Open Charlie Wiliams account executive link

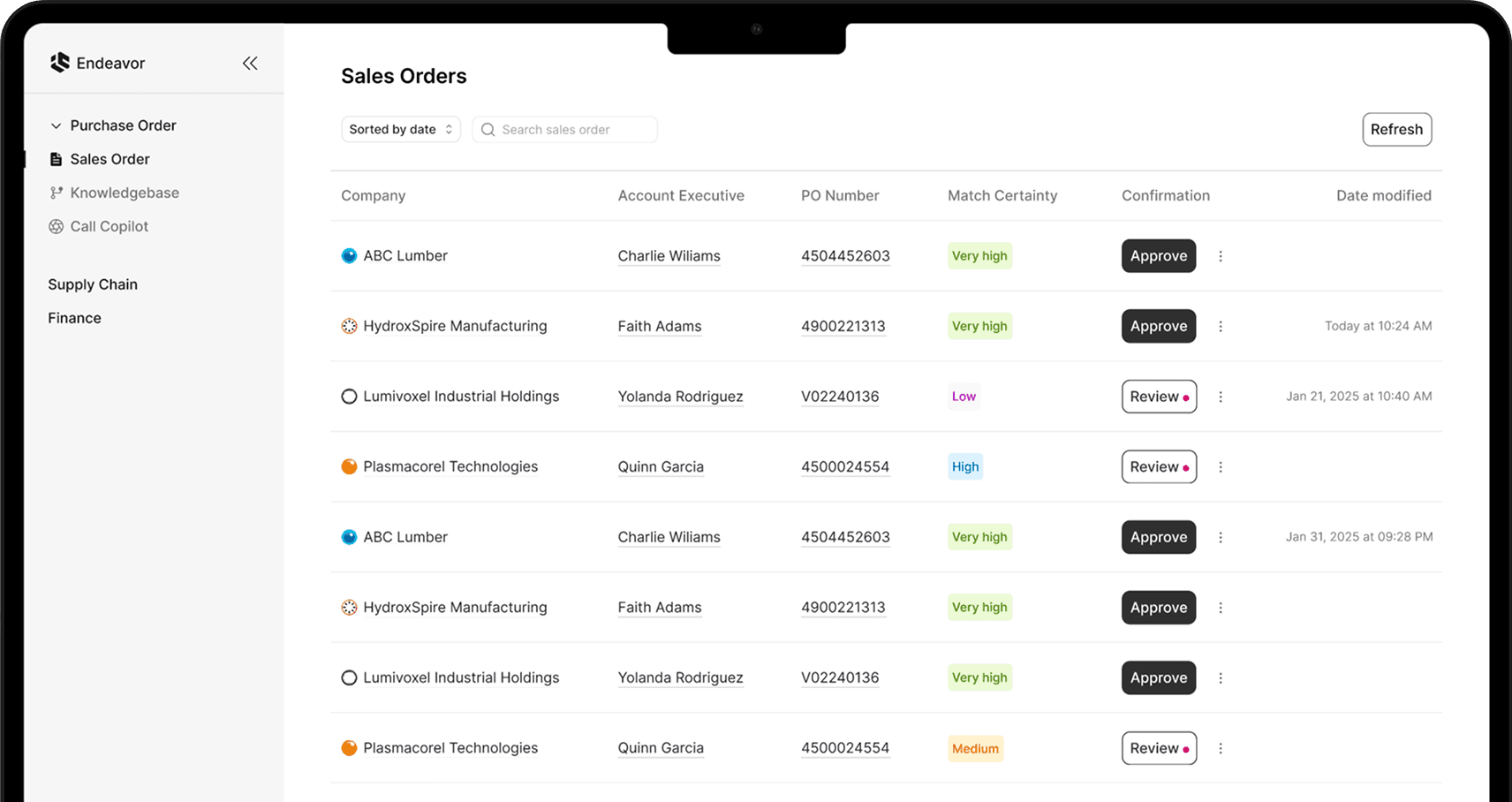(x=669, y=255)
